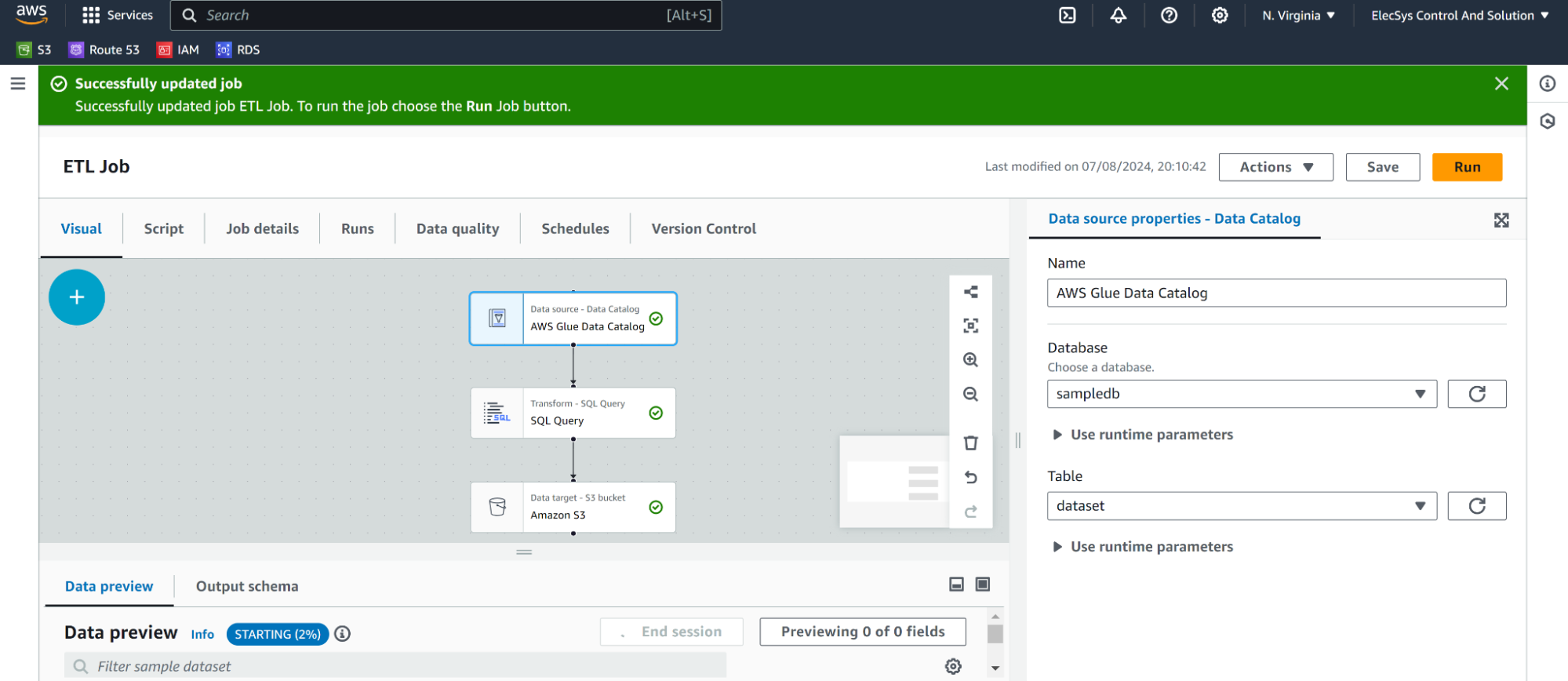Open data preview settings gear
Image resolution: width=1568 pixels, height=681 pixels.
coord(953,666)
